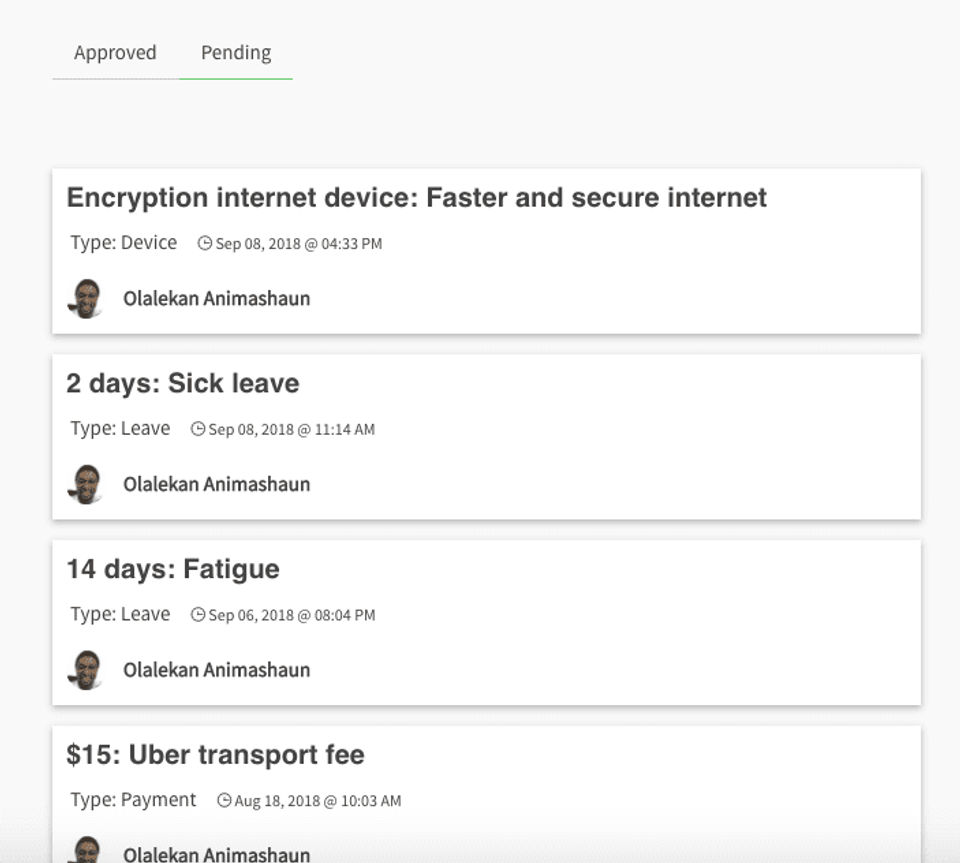Click timestamp 'Sep 06, 2018 @ 08:04 PM'

[291, 615]
